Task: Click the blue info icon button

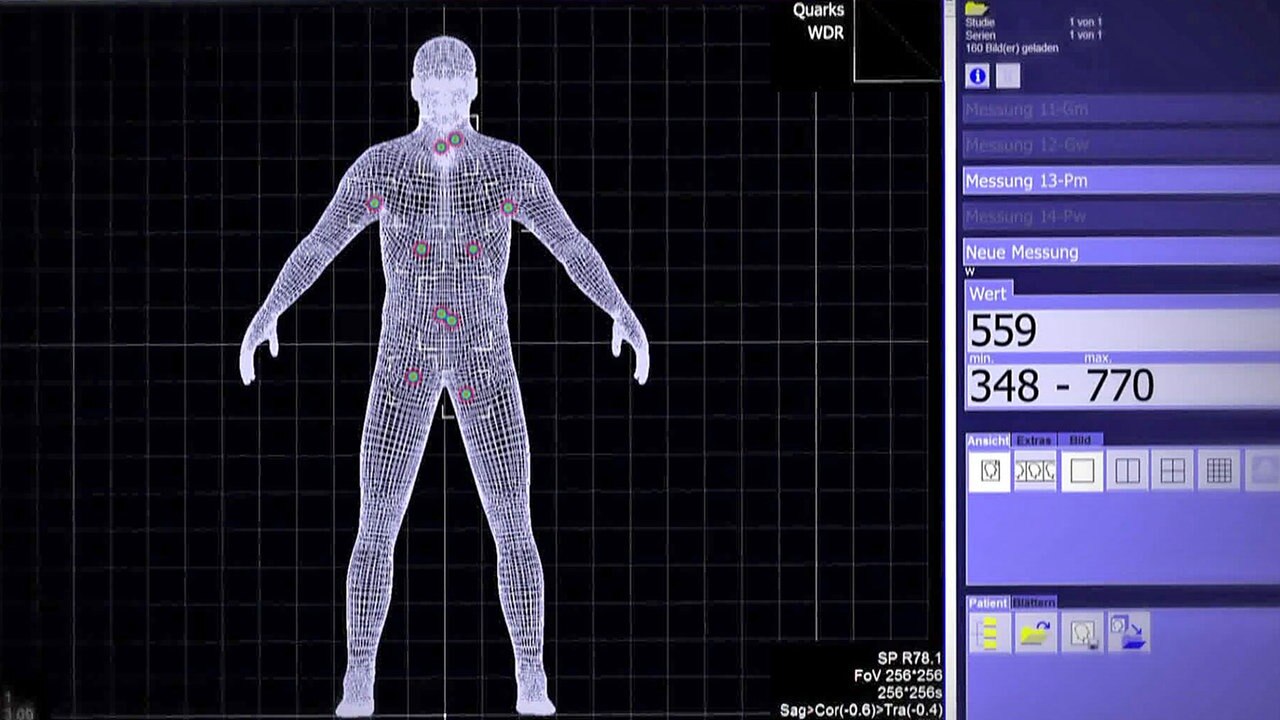Action: (x=977, y=76)
